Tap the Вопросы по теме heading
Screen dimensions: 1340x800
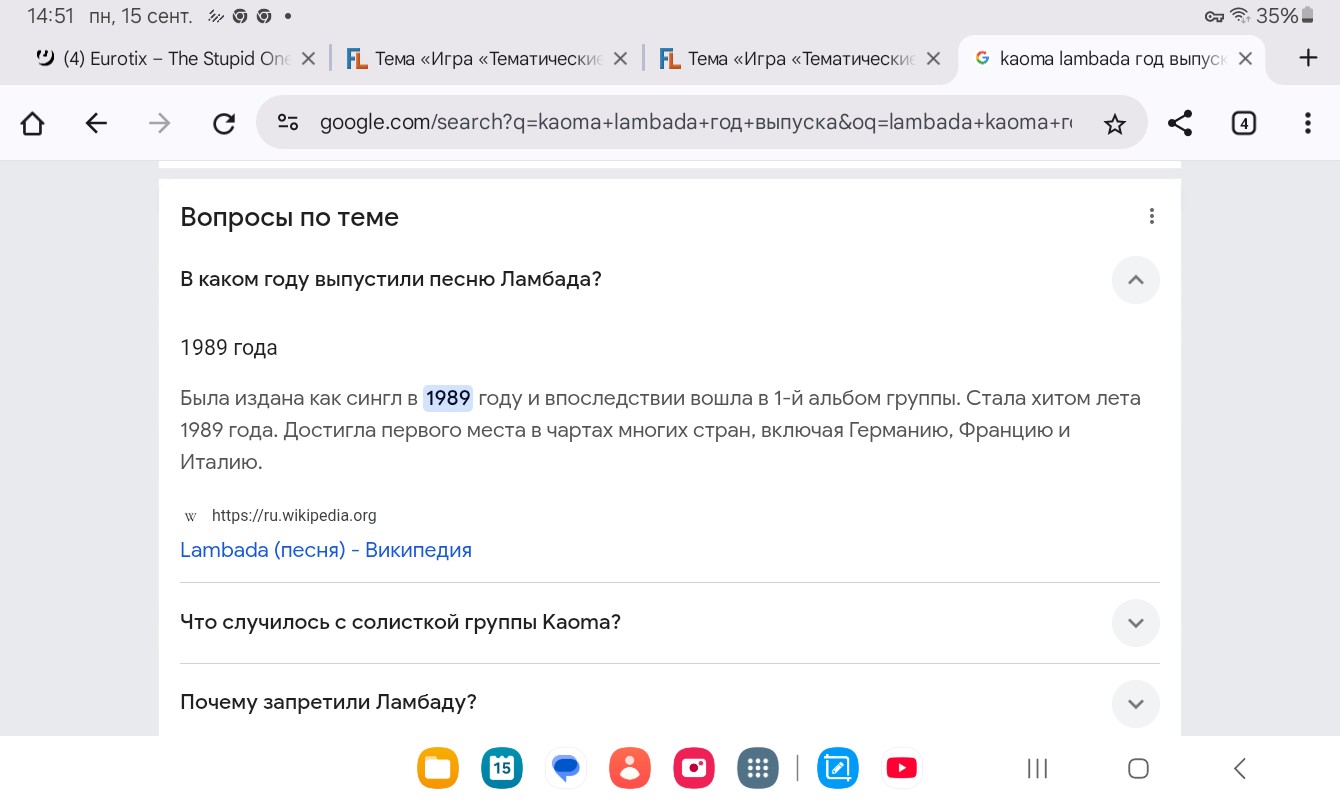(x=289, y=217)
